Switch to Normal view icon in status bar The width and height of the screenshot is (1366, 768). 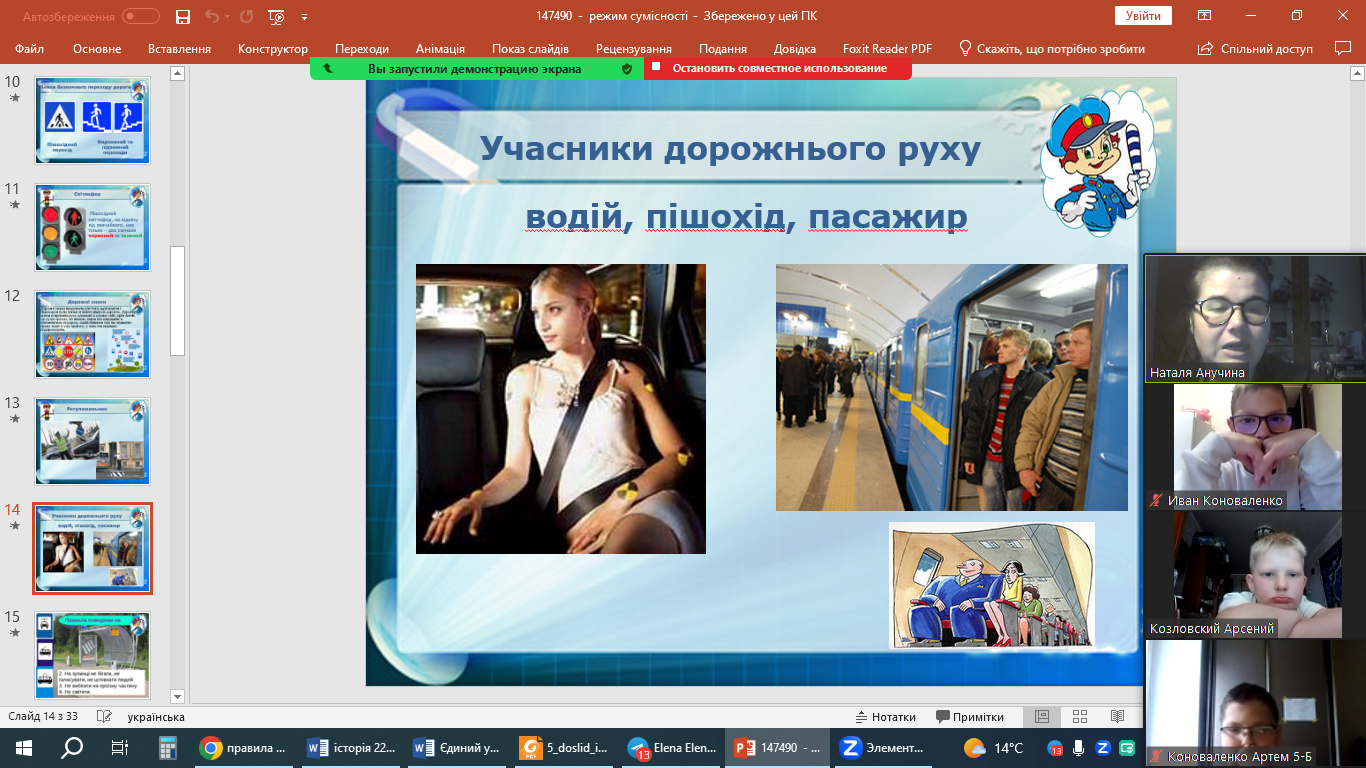1041,717
